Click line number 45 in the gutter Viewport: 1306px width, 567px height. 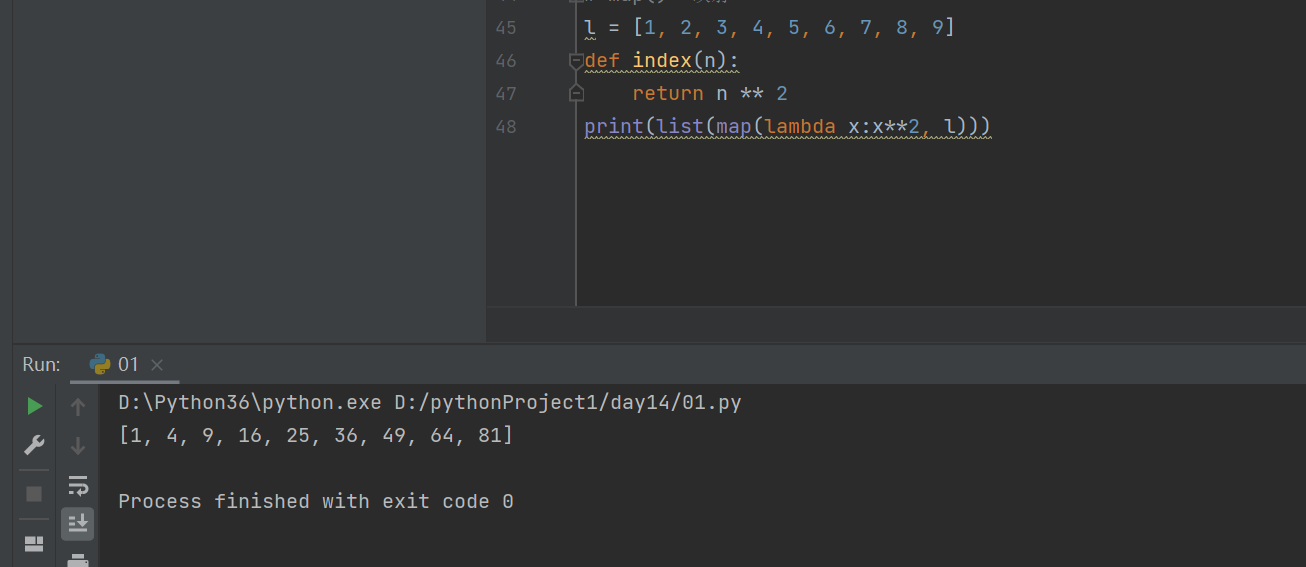[506, 28]
